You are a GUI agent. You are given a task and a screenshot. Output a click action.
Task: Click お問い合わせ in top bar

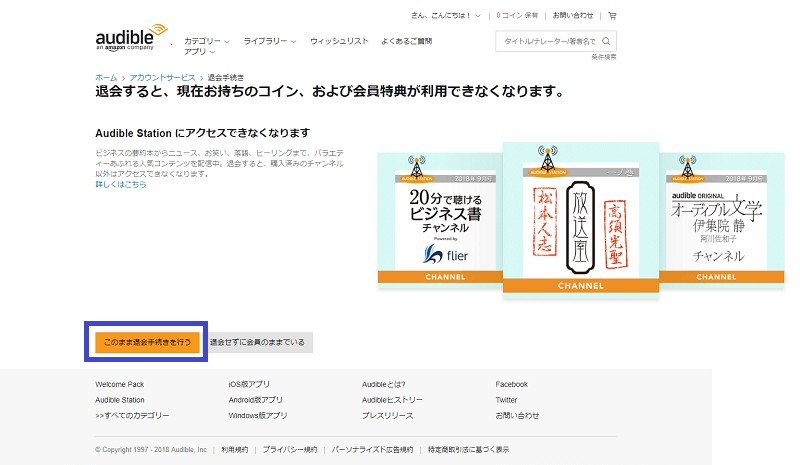pos(573,15)
